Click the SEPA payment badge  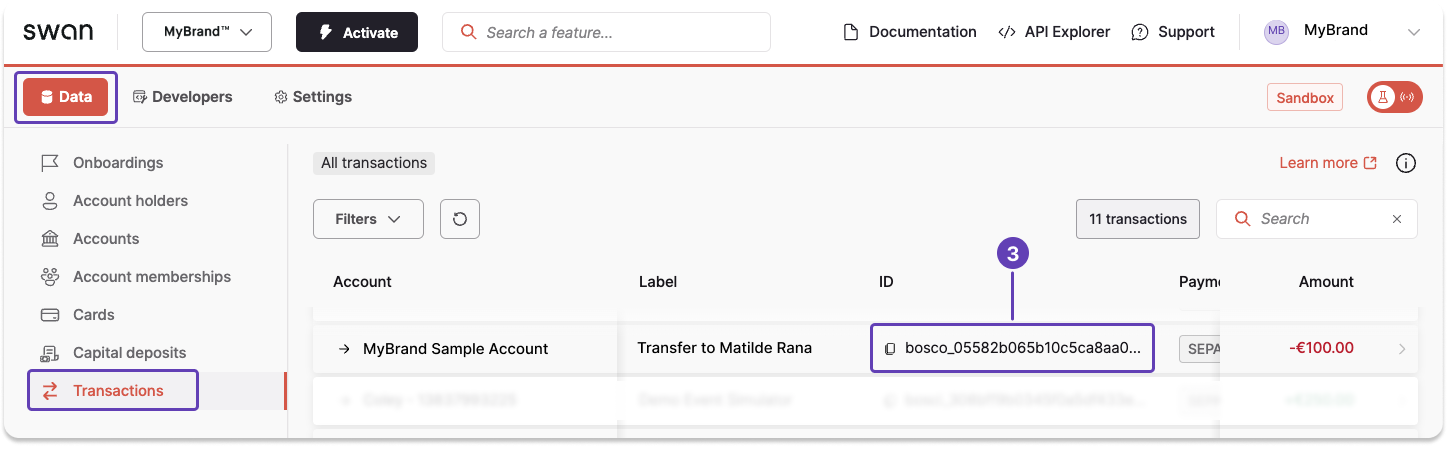click(1199, 349)
